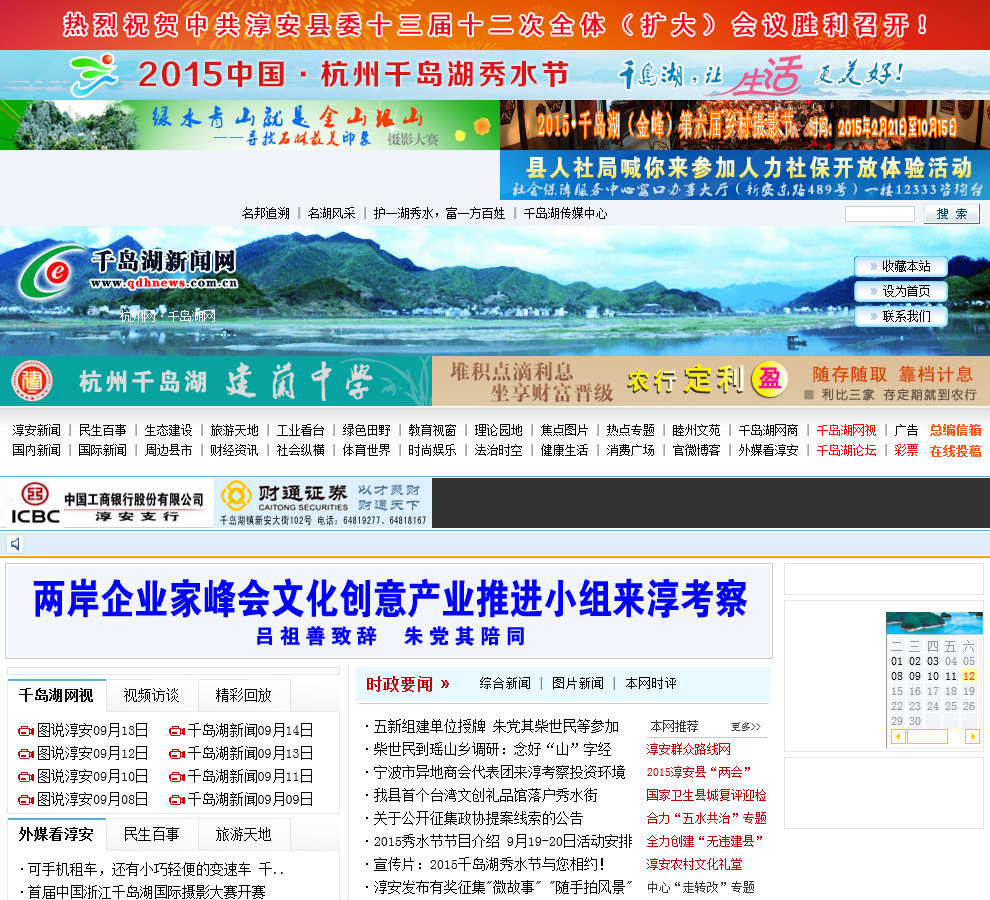Screen dimensions: 990x900
Task: Open the 名邦追溯 top link
Action: tap(266, 213)
